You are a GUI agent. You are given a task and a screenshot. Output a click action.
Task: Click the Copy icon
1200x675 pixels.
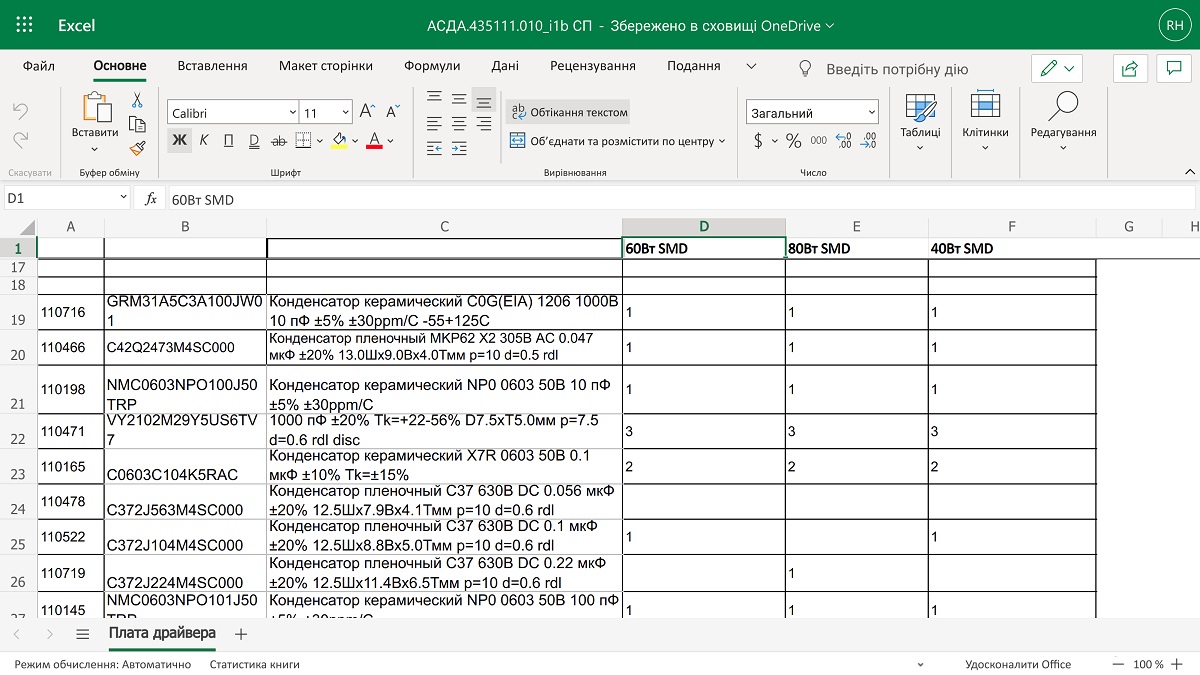coord(138,124)
